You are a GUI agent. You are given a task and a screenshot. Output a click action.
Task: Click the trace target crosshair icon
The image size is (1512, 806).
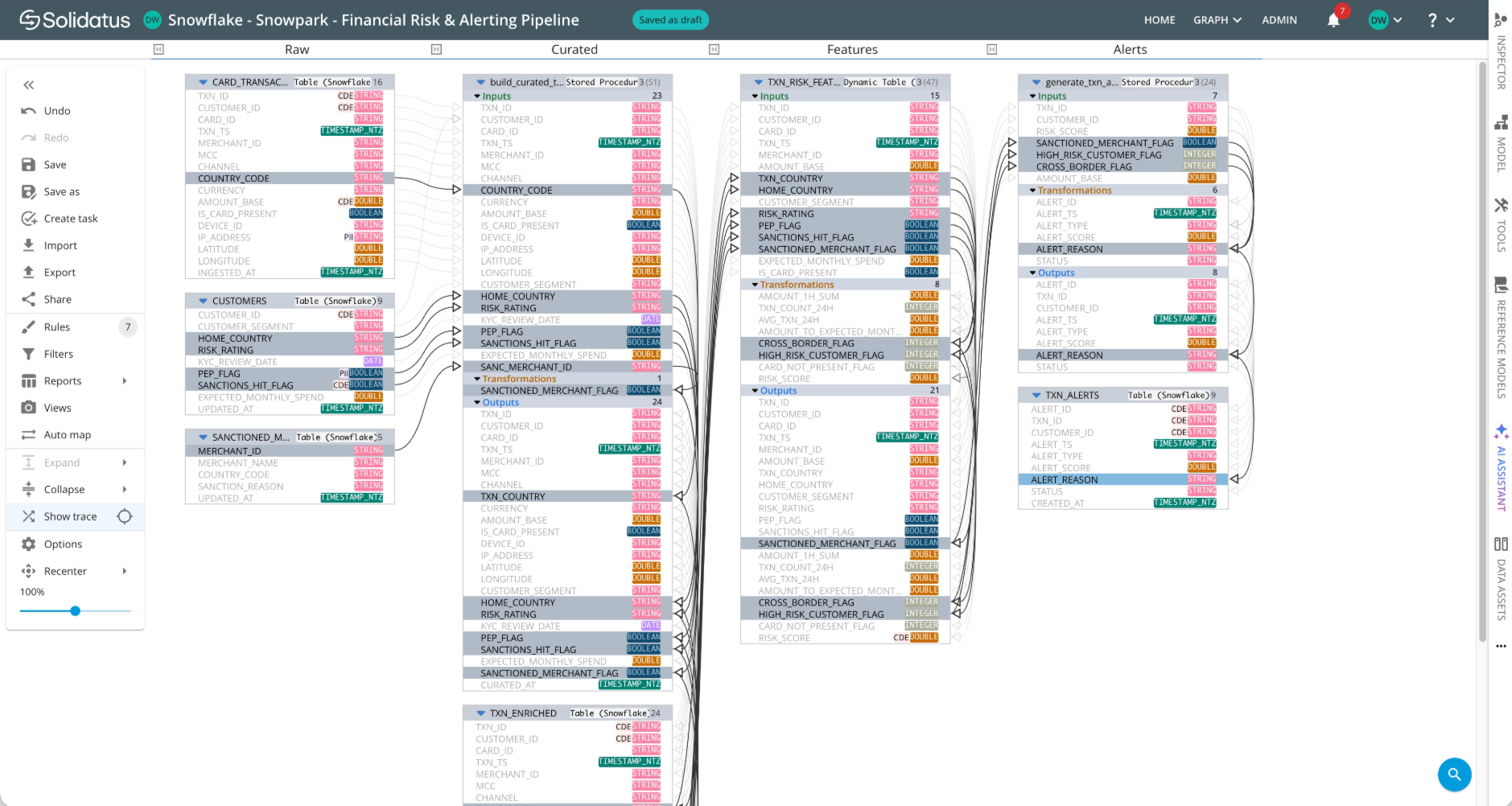[125, 516]
